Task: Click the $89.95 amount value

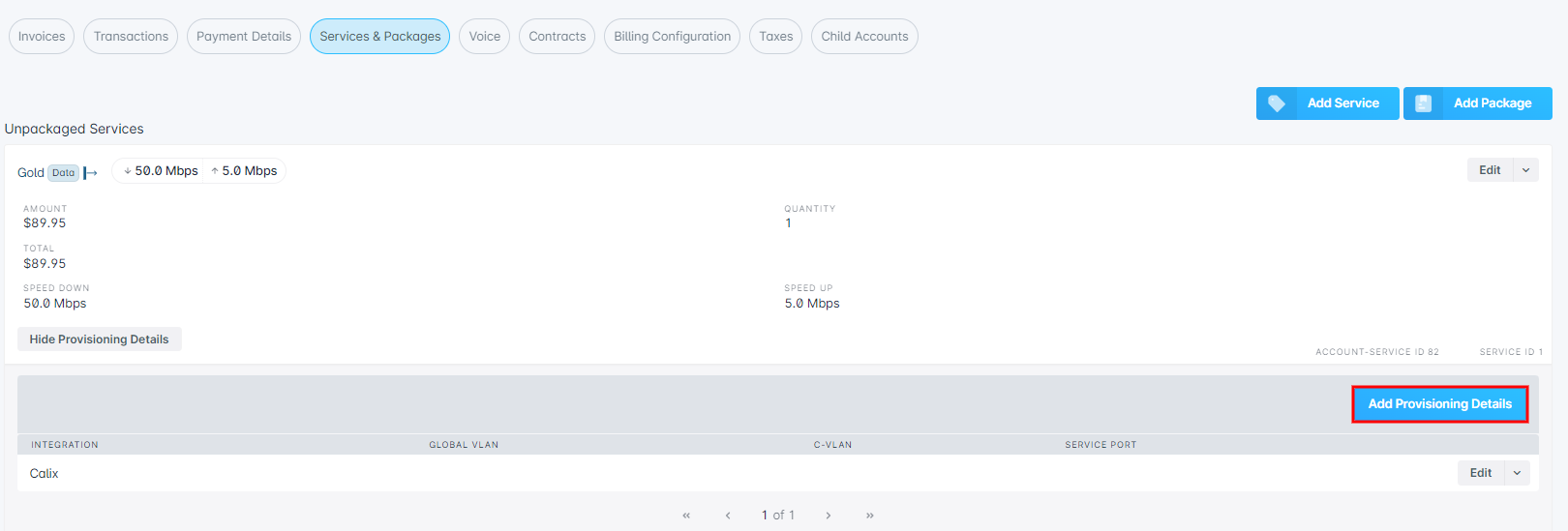Action: (x=45, y=223)
